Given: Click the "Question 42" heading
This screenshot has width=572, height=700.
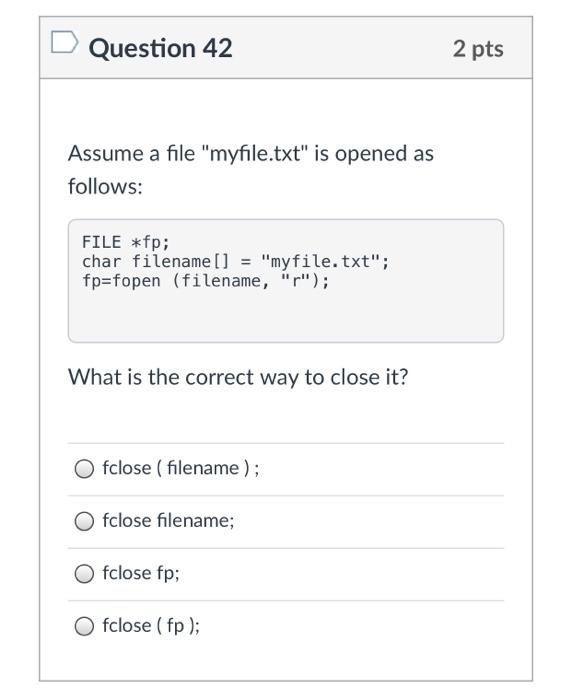Looking at the screenshot, I should (160, 48).
